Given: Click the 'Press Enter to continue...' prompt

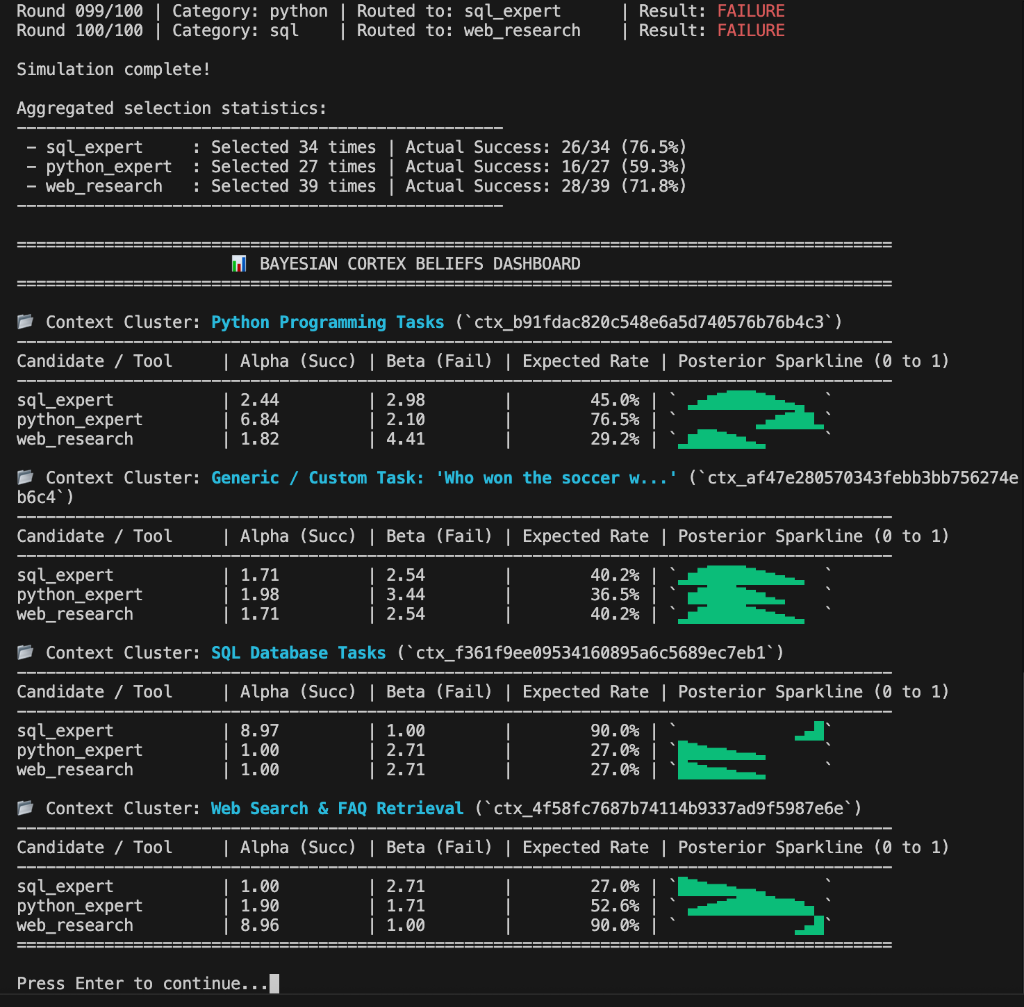Looking at the screenshot, I should pos(142,983).
